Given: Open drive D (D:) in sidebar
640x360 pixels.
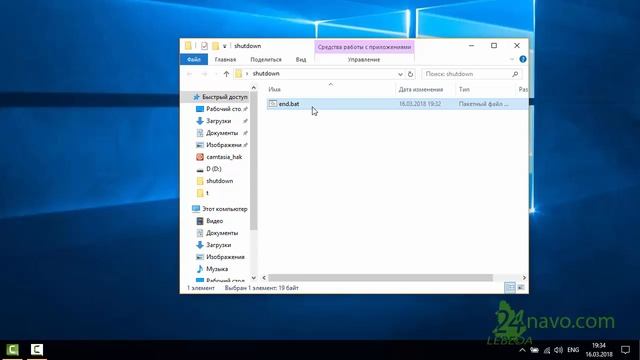Looking at the screenshot, I should (x=213, y=169).
